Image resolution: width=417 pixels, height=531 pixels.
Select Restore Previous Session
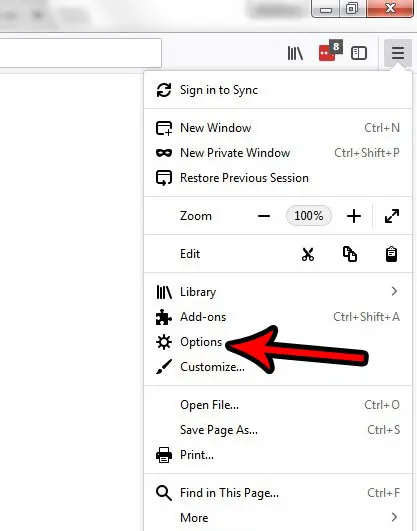click(x=278, y=178)
